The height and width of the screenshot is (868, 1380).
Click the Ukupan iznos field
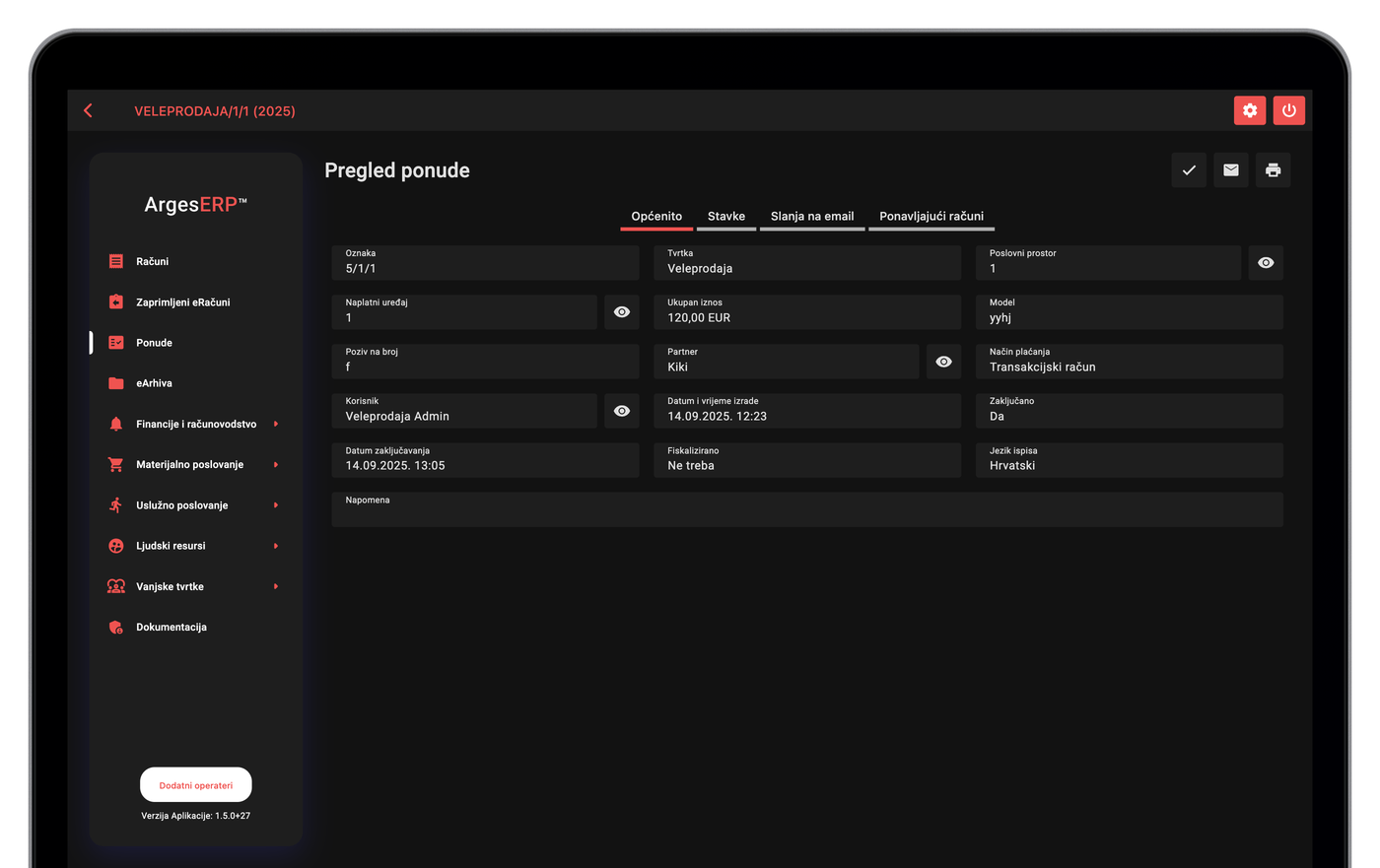point(807,312)
